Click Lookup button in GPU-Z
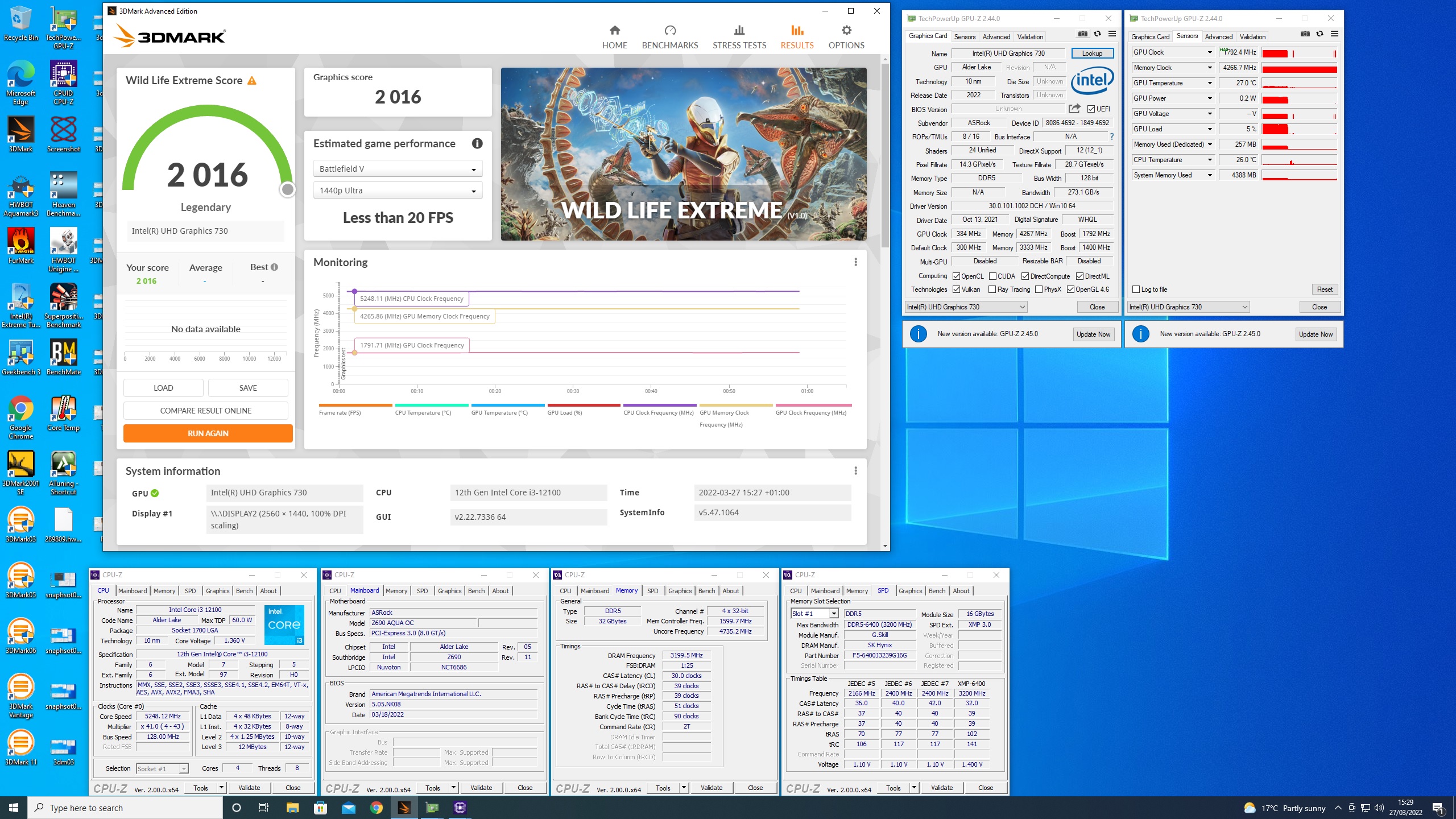Image resolution: width=1456 pixels, height=819 pixels. coord(1092,53)
